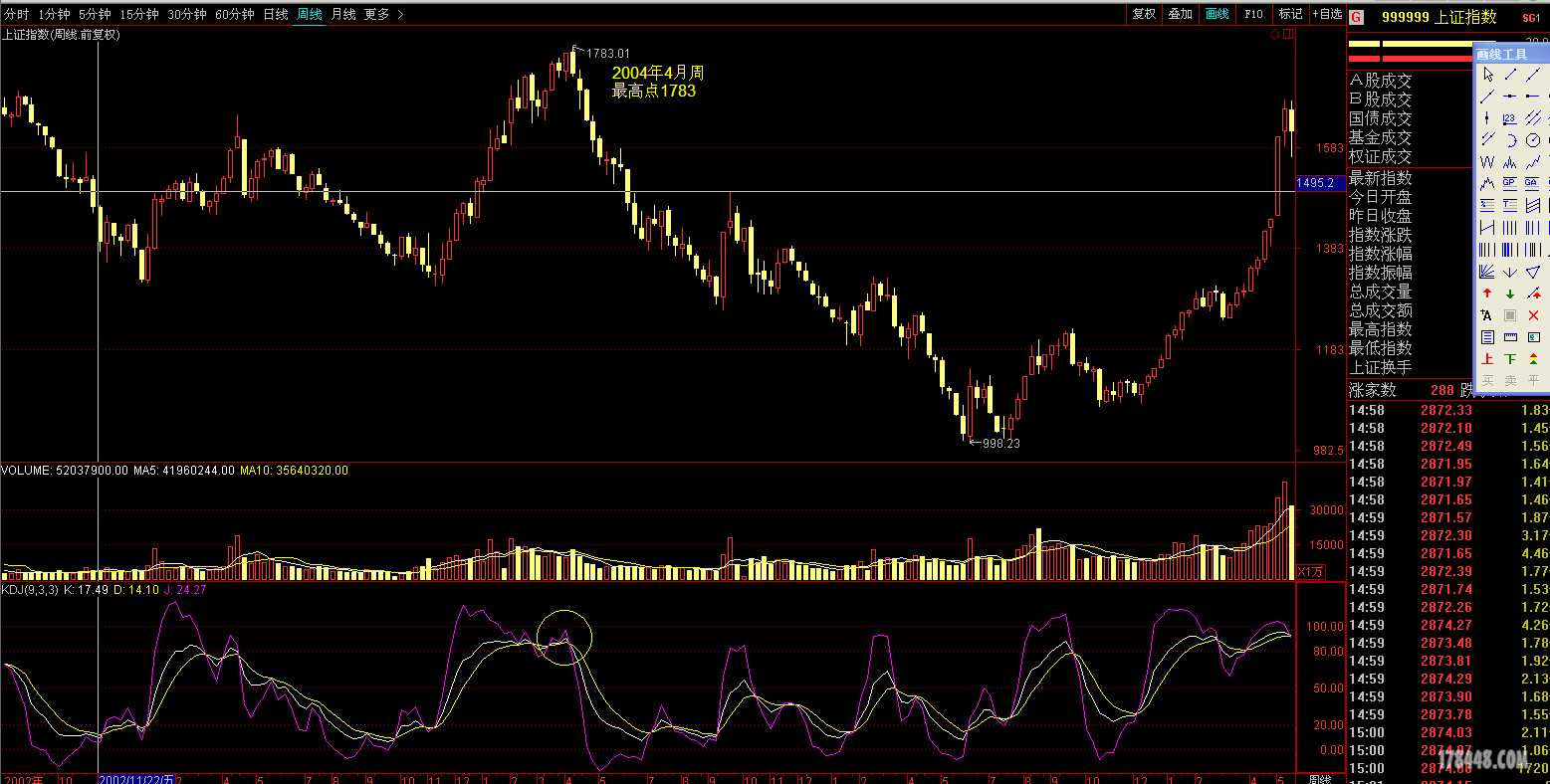The image size is (1550, 784).
Task: Choose the parallel channel lines tool
Action: point(1533,118)
